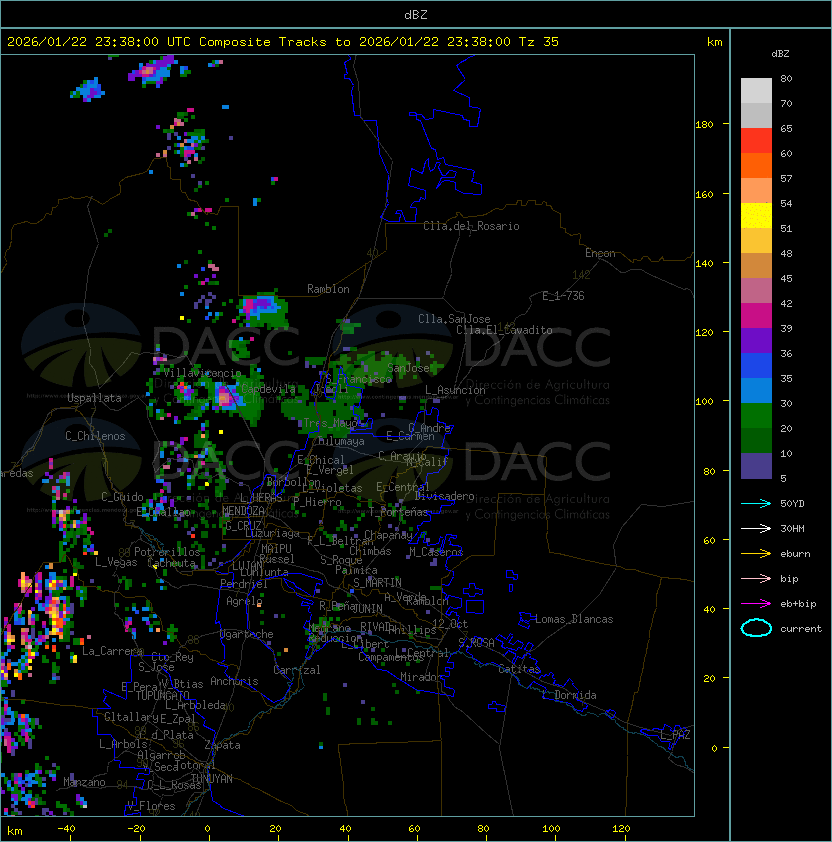The height and width of the screenshot is (842, 832).
Task: Click the Composite Tracks timestamp header
Action: (283, 42)
